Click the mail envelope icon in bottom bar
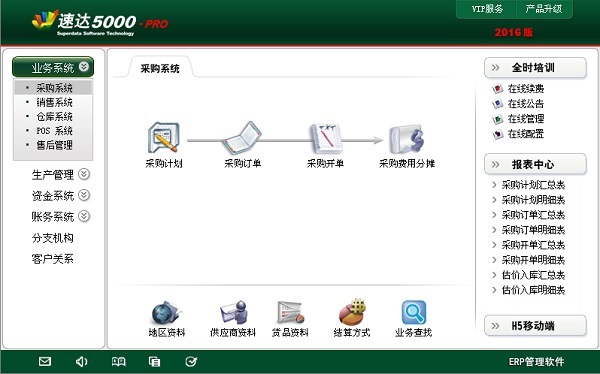The width and height of the screenshot is (600, 374). pos(45,361)
